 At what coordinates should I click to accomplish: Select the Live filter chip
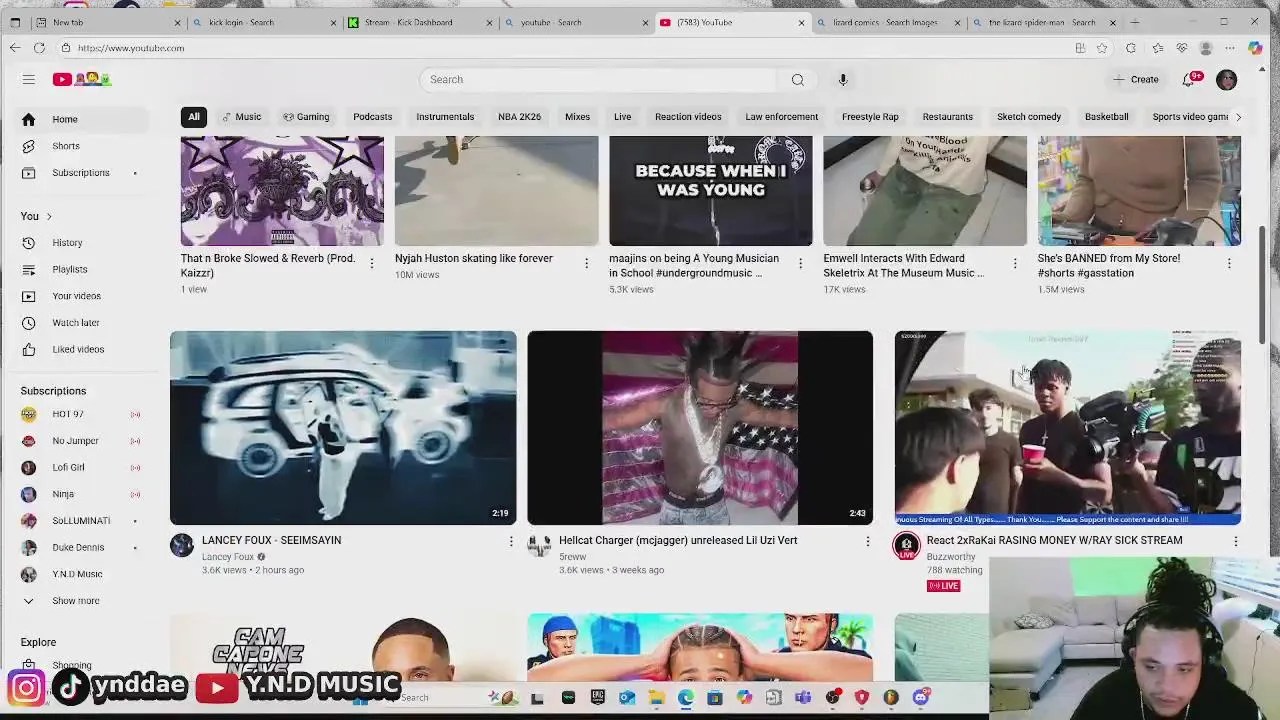[622, 117]
